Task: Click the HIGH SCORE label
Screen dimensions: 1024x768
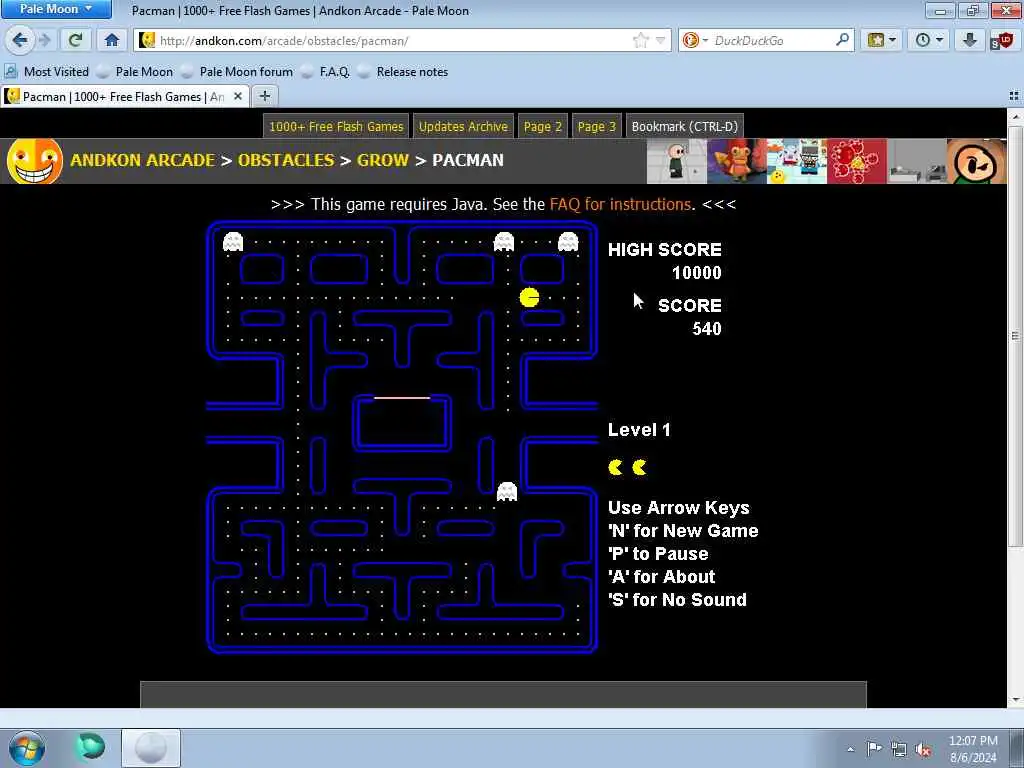Action: [x=665, y=249]
